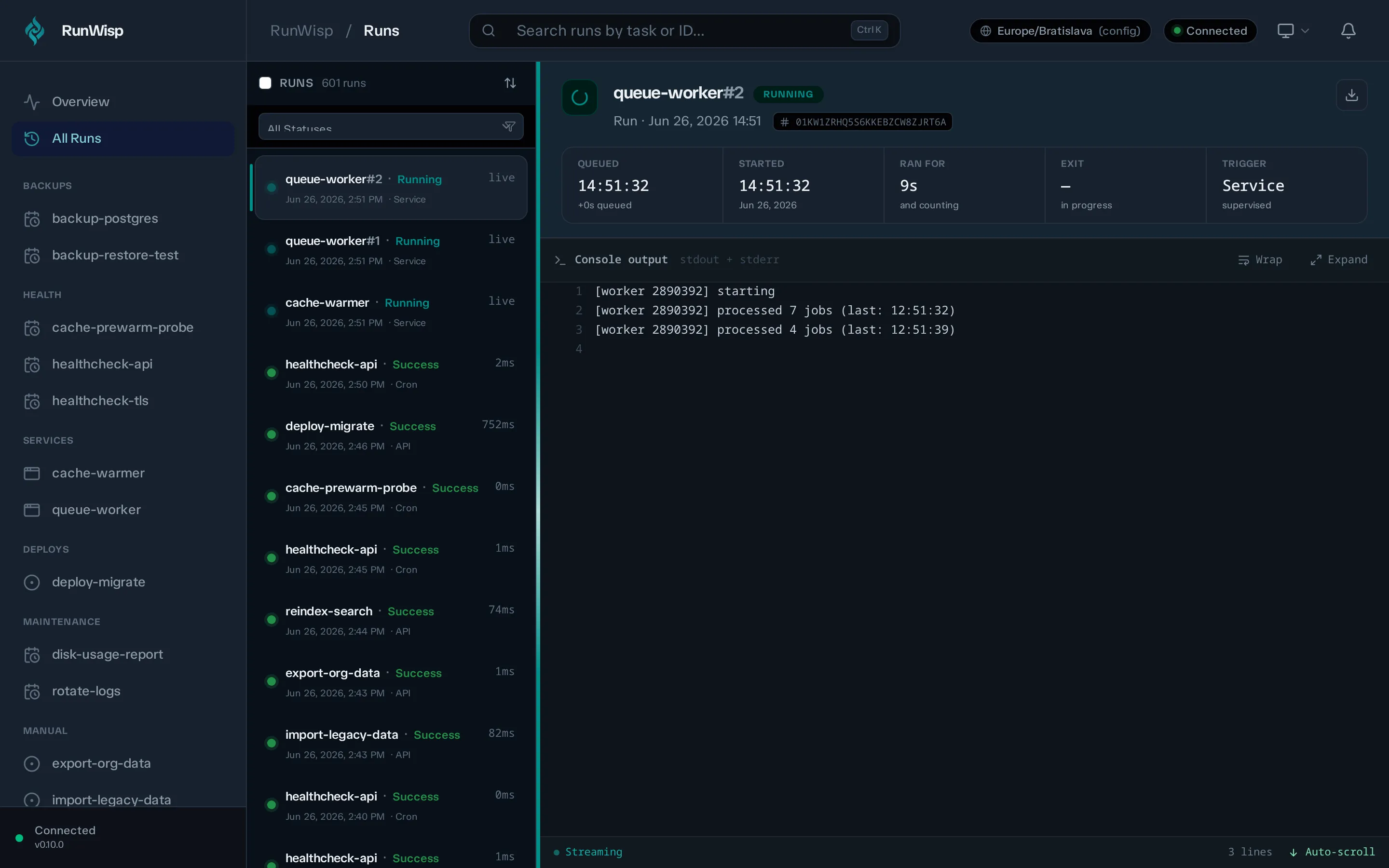Click the '3 lines' counter

pyautogui.click(x=1250, y=852)
